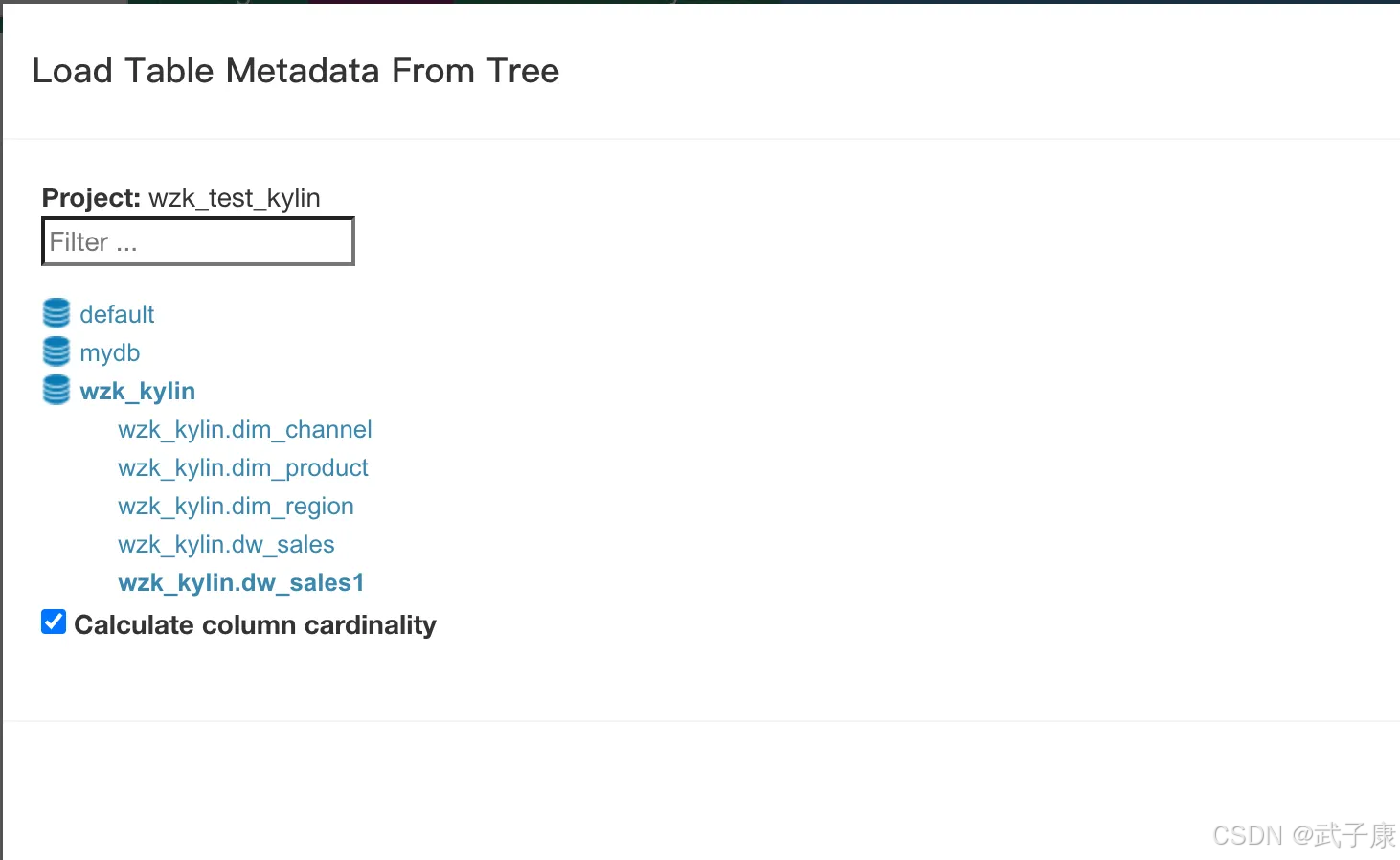This screenshot has height=860, width=1400.
Task: Click the default database icon
Action: point(56,313)
